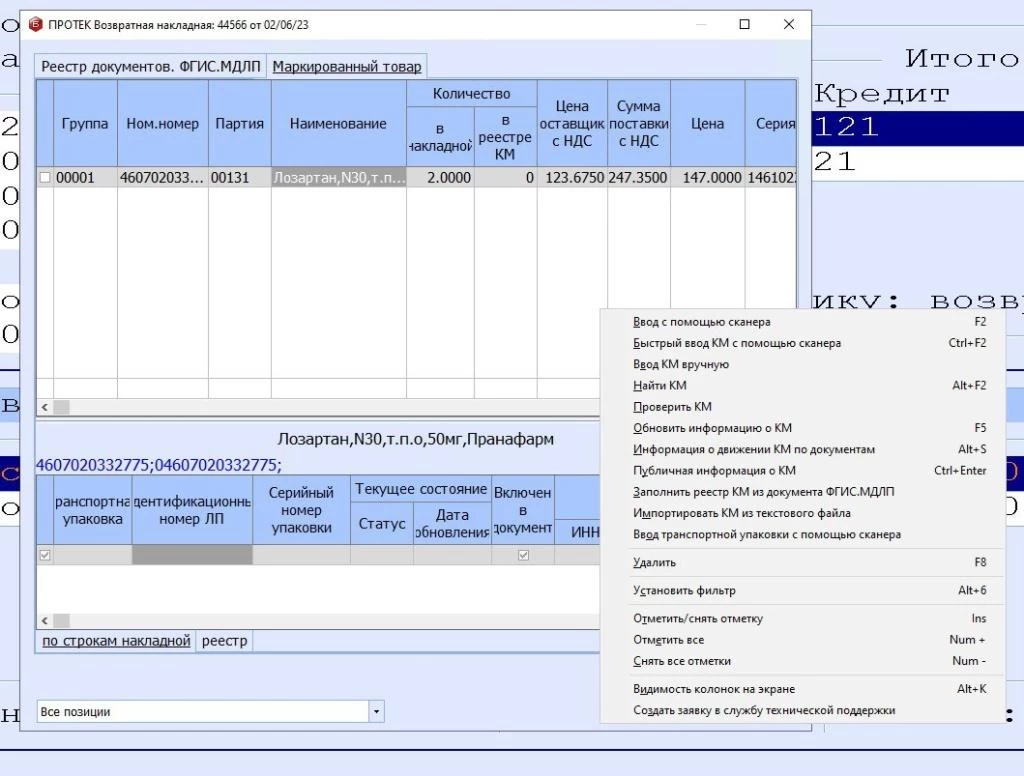Click the batch cell 00131

[x=240, y=178]
